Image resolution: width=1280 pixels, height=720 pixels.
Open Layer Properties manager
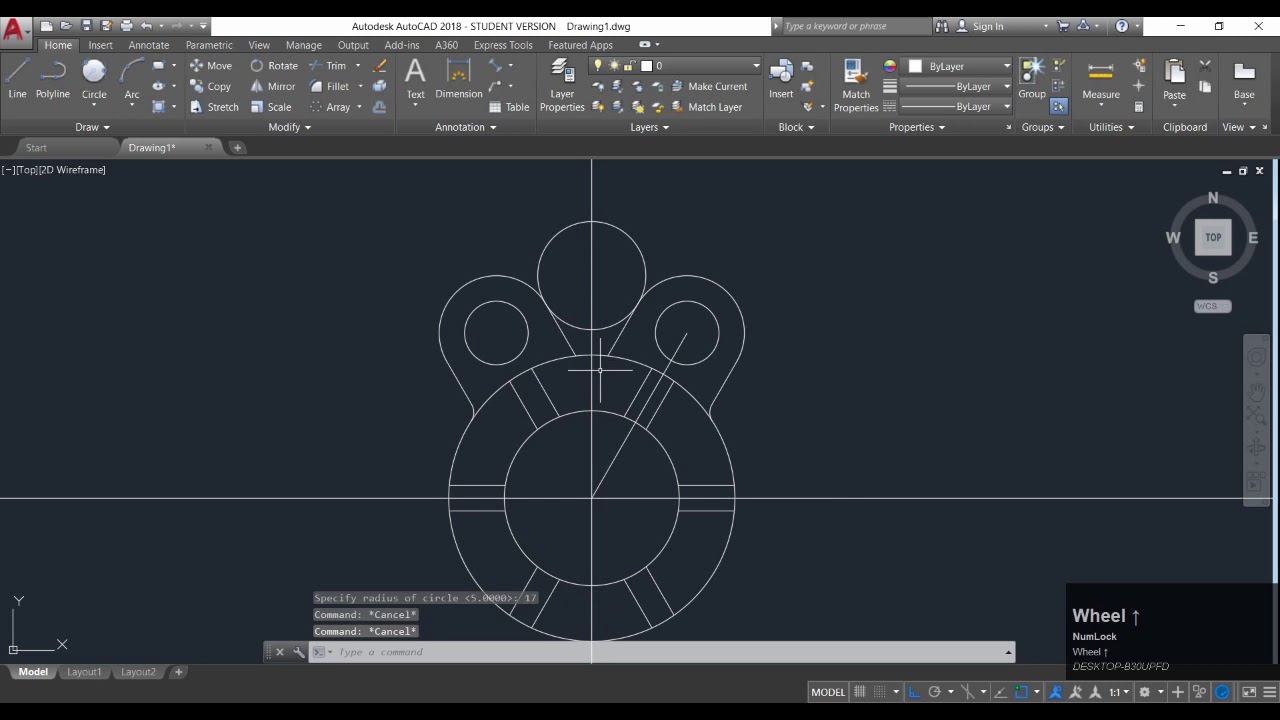tap(562, 84)
